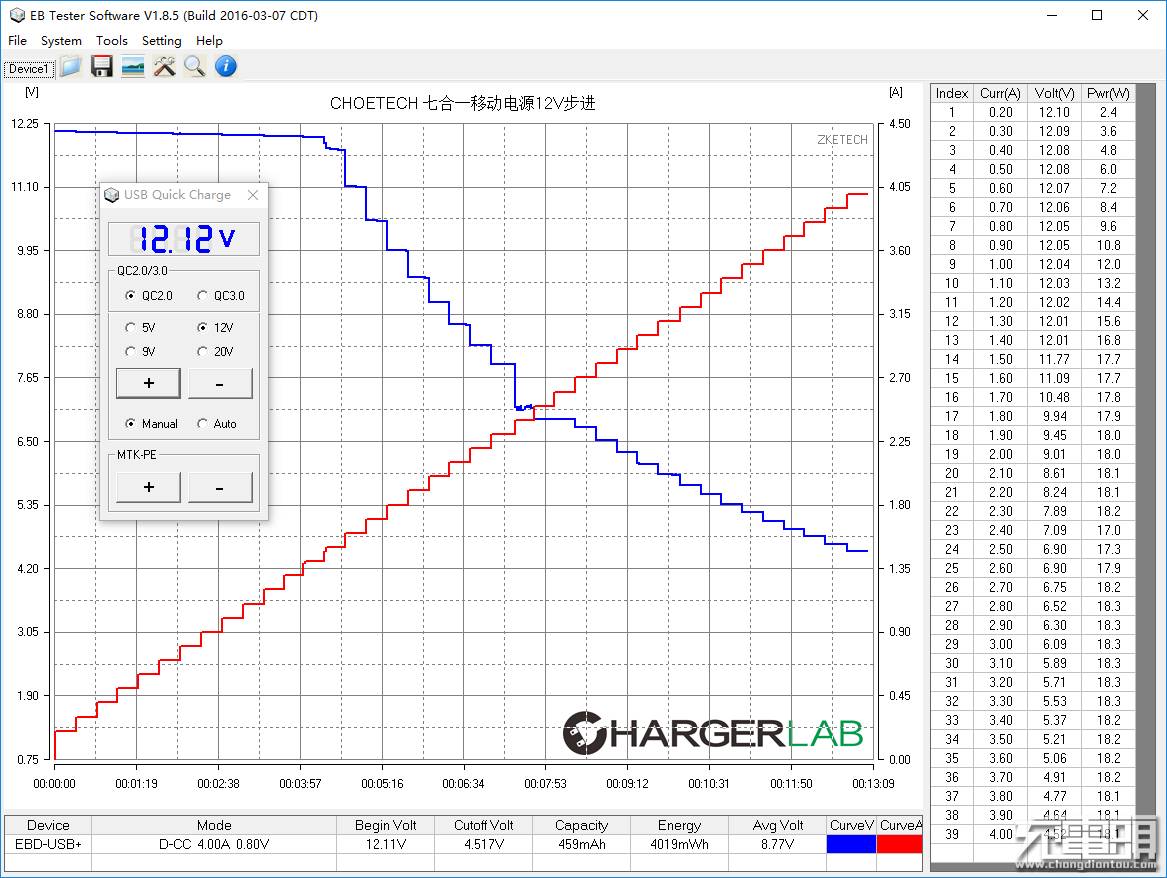1167x878 pixels.
Task: Click the Capacity column header
Action: pyautogui.click(x=581, y=825)
